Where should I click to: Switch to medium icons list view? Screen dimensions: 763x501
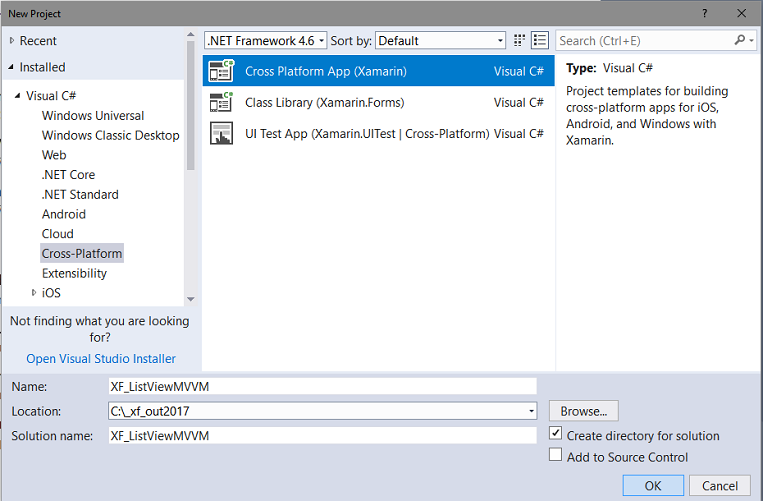pos(540,41)
